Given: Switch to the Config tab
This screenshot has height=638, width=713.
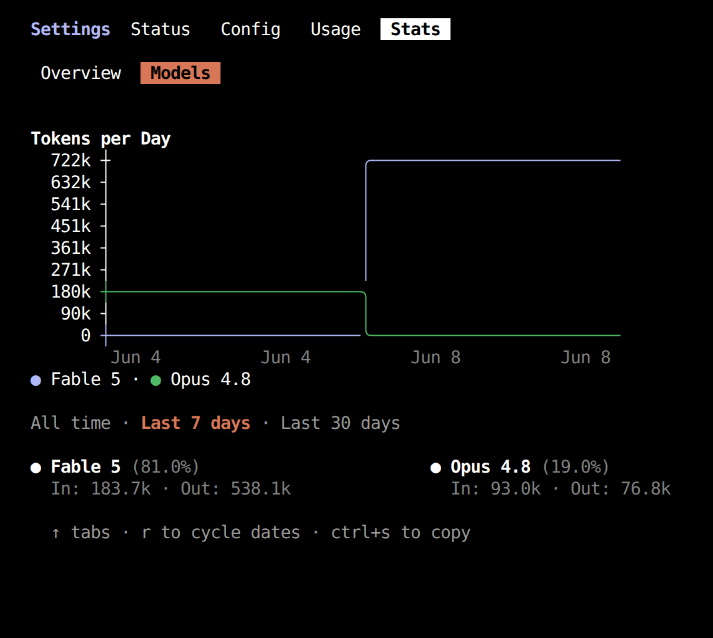Looking at the screenshot, I should pos(251,29).
